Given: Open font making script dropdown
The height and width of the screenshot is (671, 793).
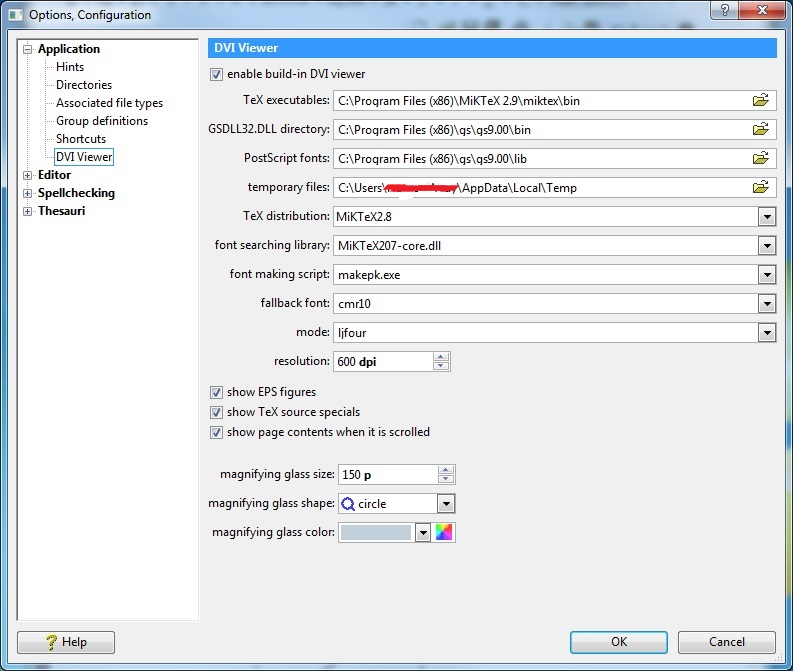Looking at the screenshot, I should (767, 275).
